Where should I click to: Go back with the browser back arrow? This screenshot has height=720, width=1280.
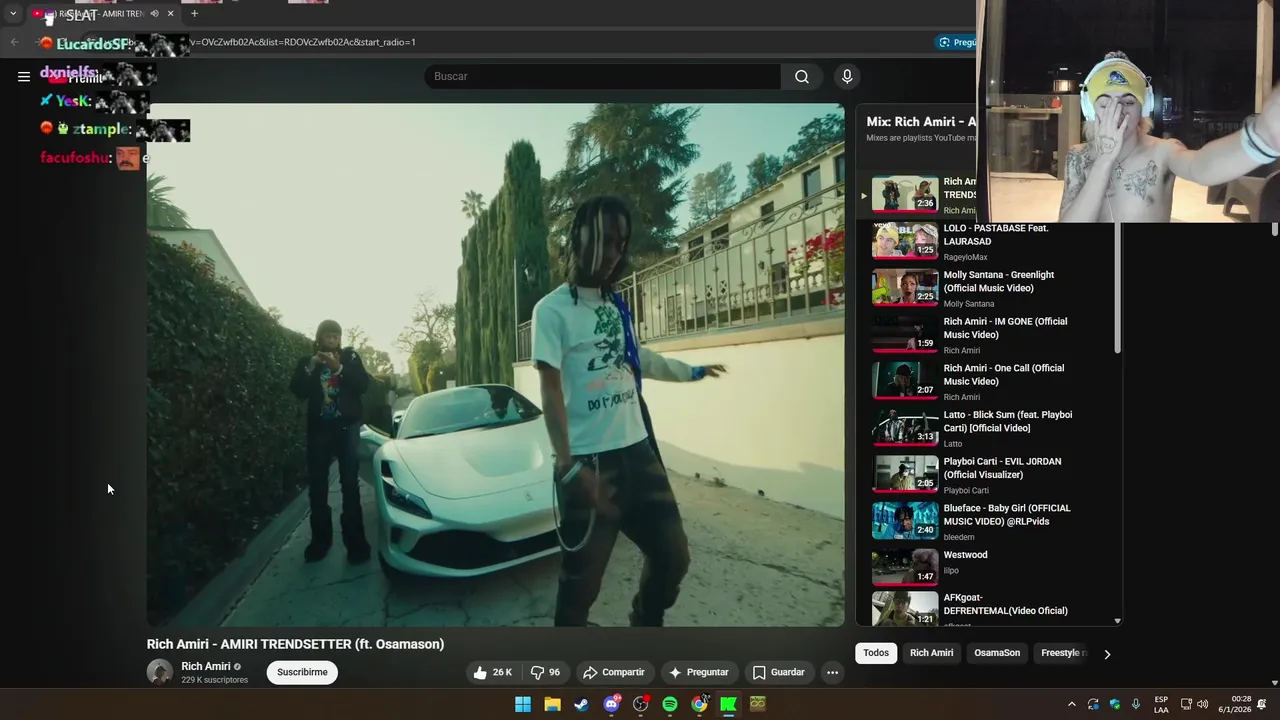(x=14, y=42)
